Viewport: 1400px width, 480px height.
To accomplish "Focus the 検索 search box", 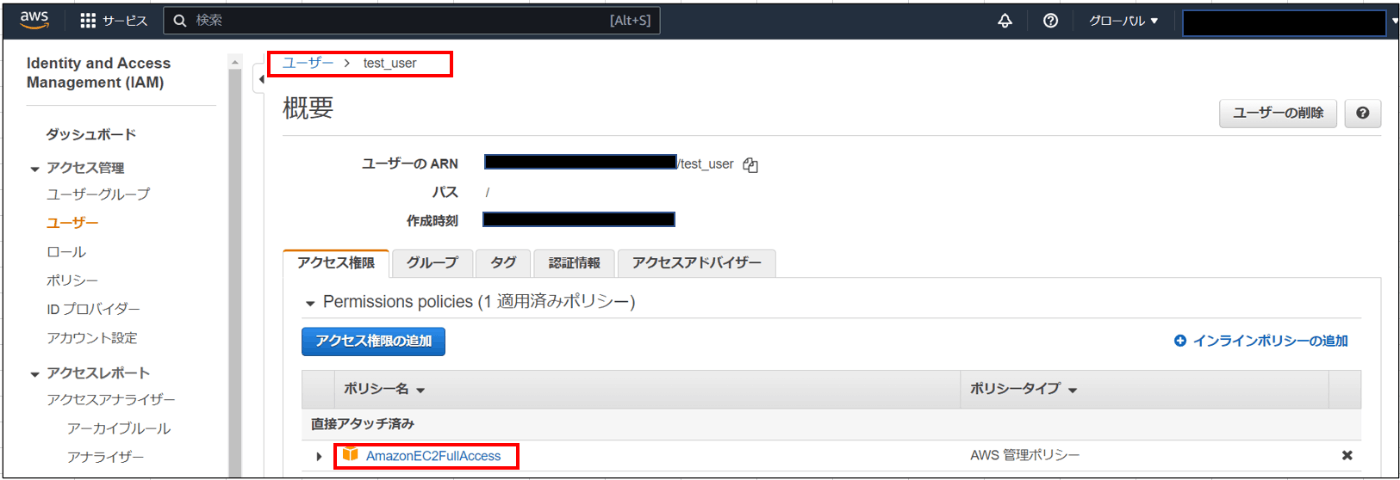I will (x=411, y=21).
